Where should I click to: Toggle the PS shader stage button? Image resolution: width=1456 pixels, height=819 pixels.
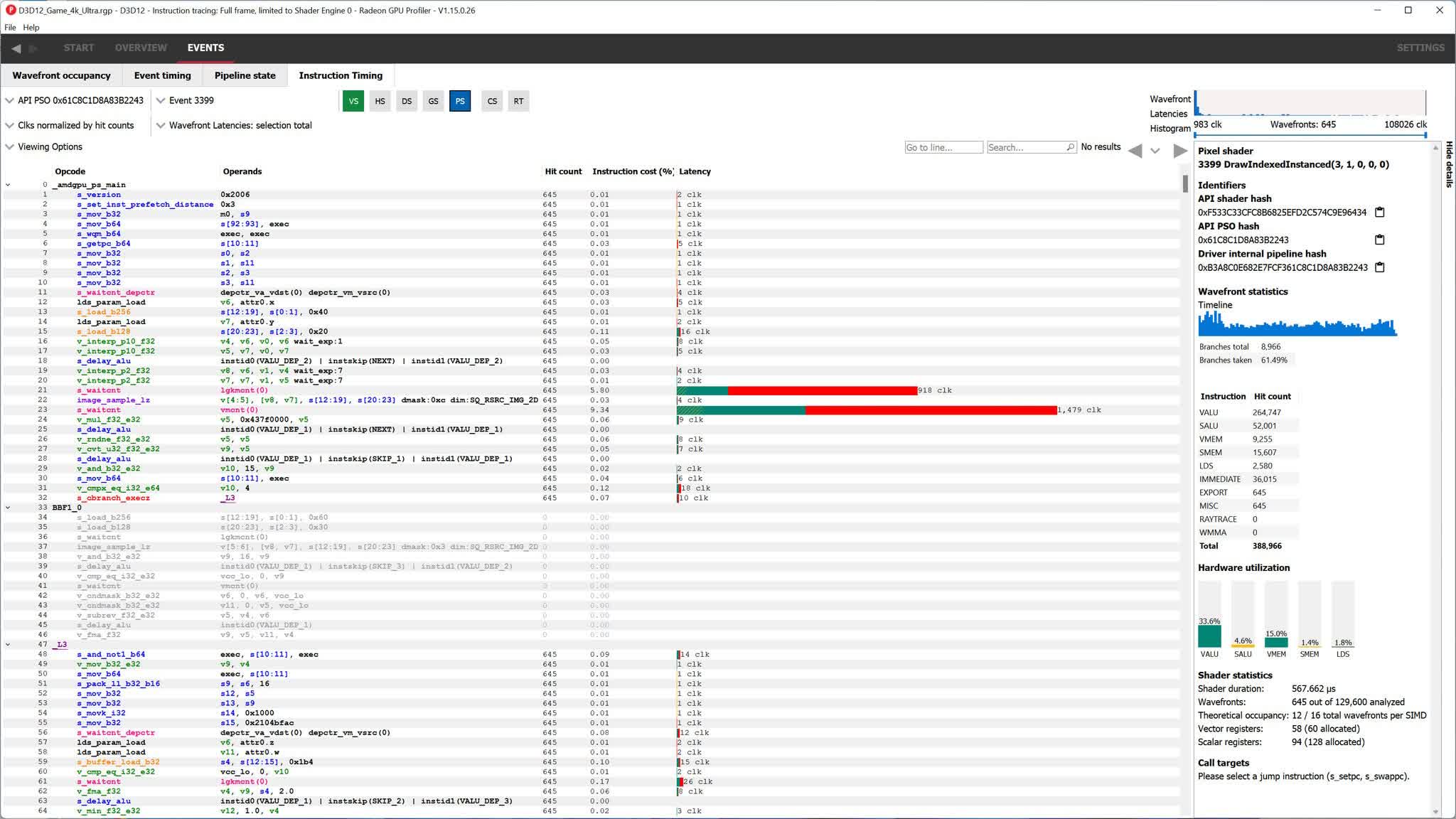click(460, 101)
